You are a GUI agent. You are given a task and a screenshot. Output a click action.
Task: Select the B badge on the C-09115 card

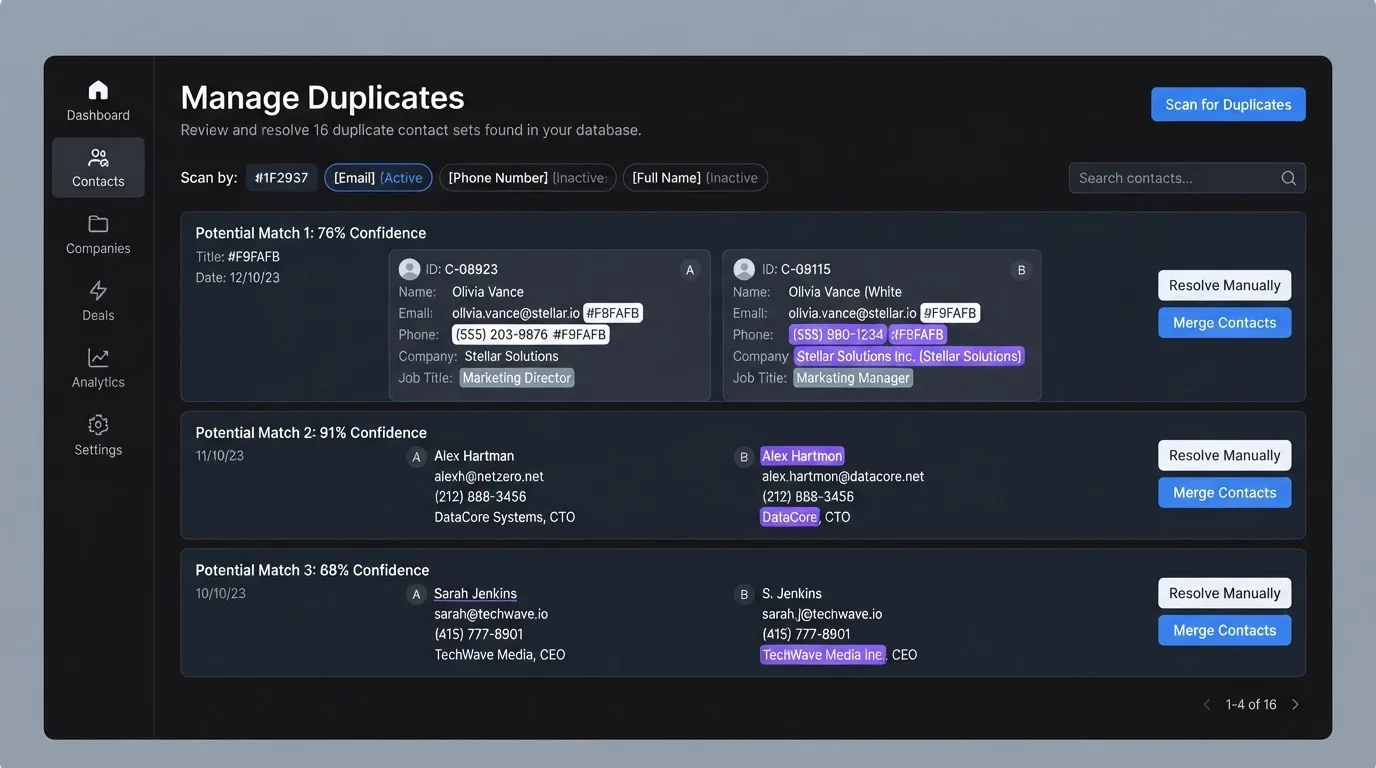tap(1021, 270)
